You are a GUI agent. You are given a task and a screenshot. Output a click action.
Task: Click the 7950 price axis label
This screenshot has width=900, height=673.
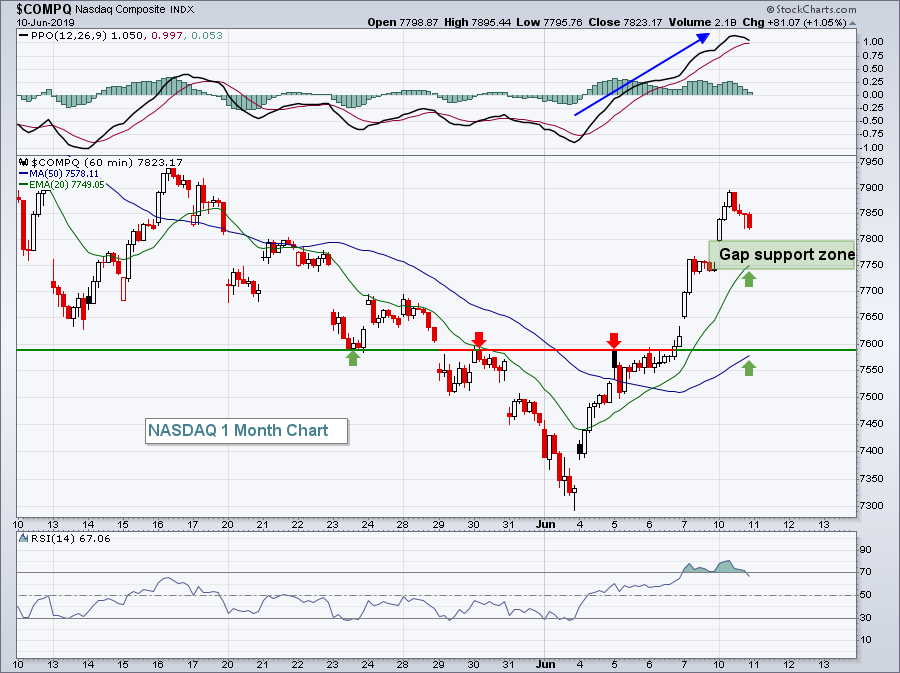point(872,162)
